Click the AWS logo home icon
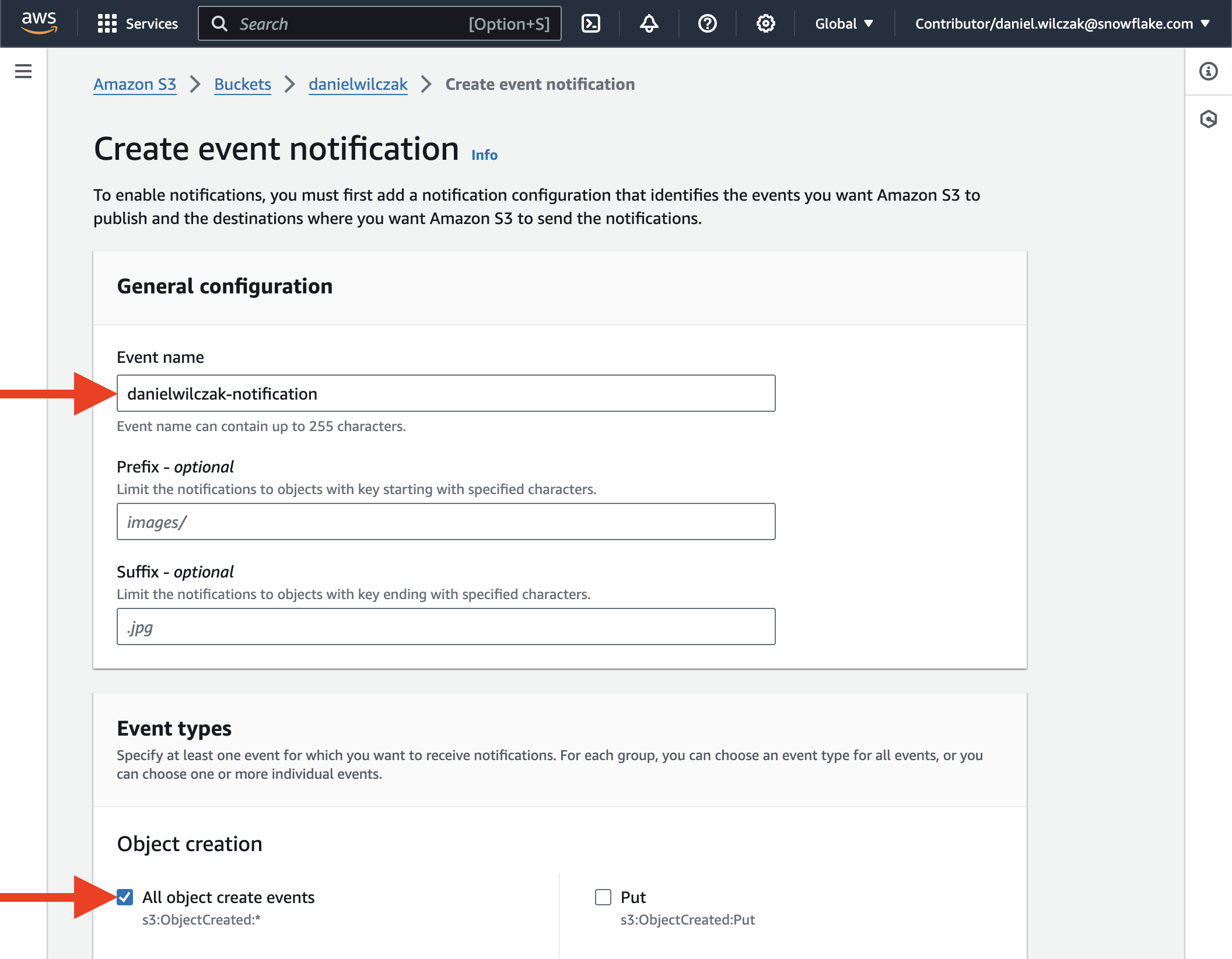 (38, 23)
